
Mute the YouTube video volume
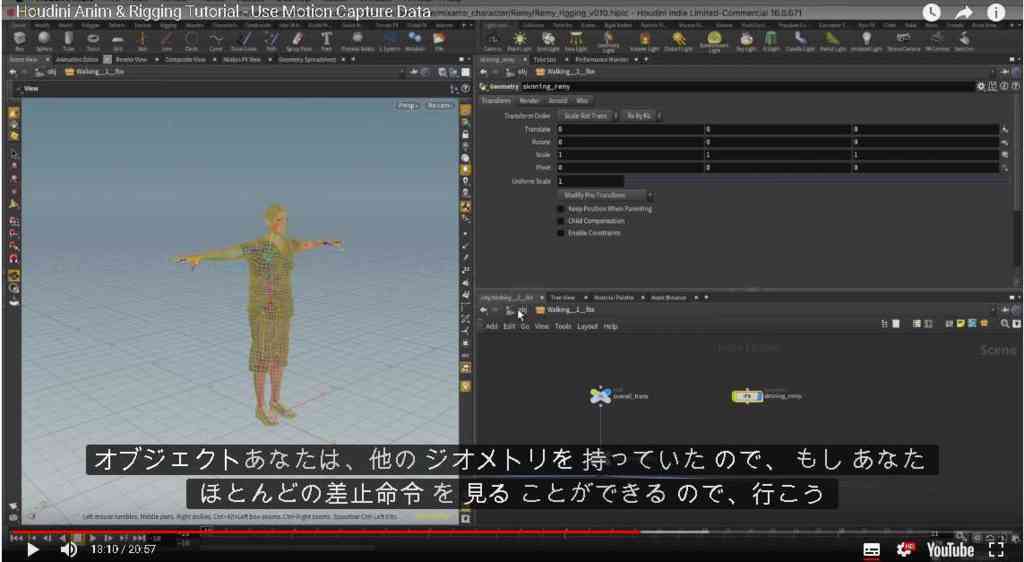pyautogui.click(x=69, y=550)
